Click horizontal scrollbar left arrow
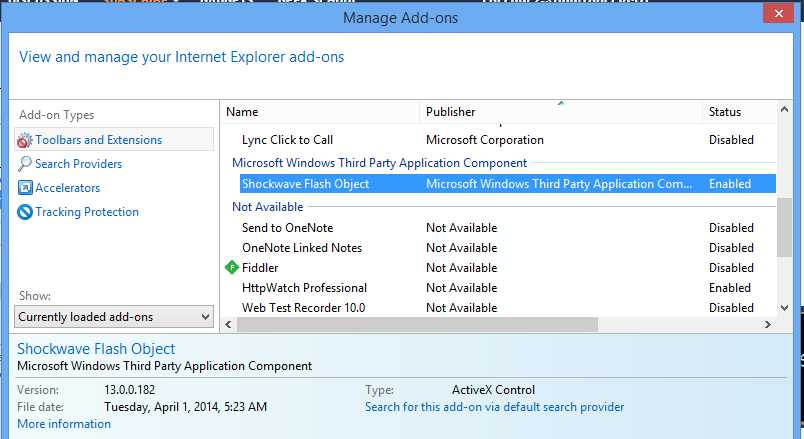The height and width of the screenshot is (439, 804). [228, 324]
